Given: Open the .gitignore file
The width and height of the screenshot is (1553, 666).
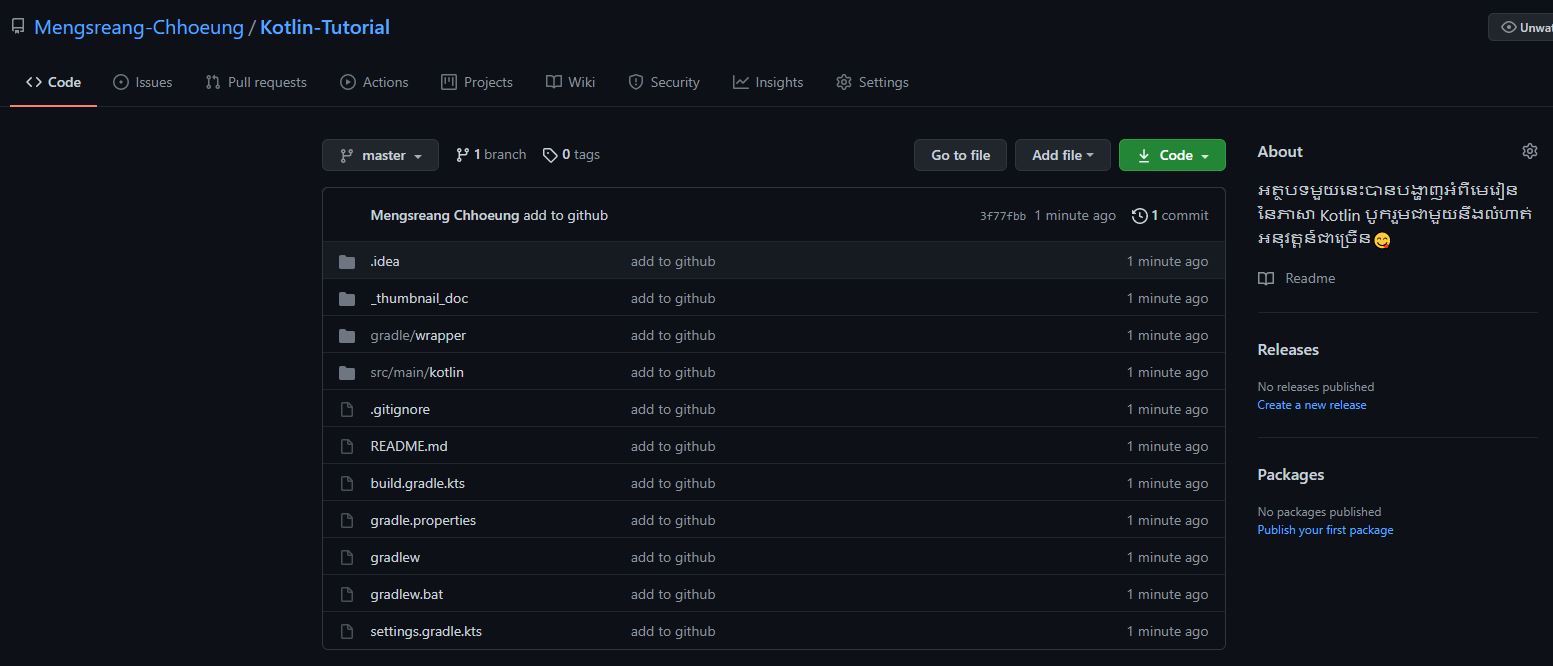Looking at the screenshot, I should (x=400, y=409).
